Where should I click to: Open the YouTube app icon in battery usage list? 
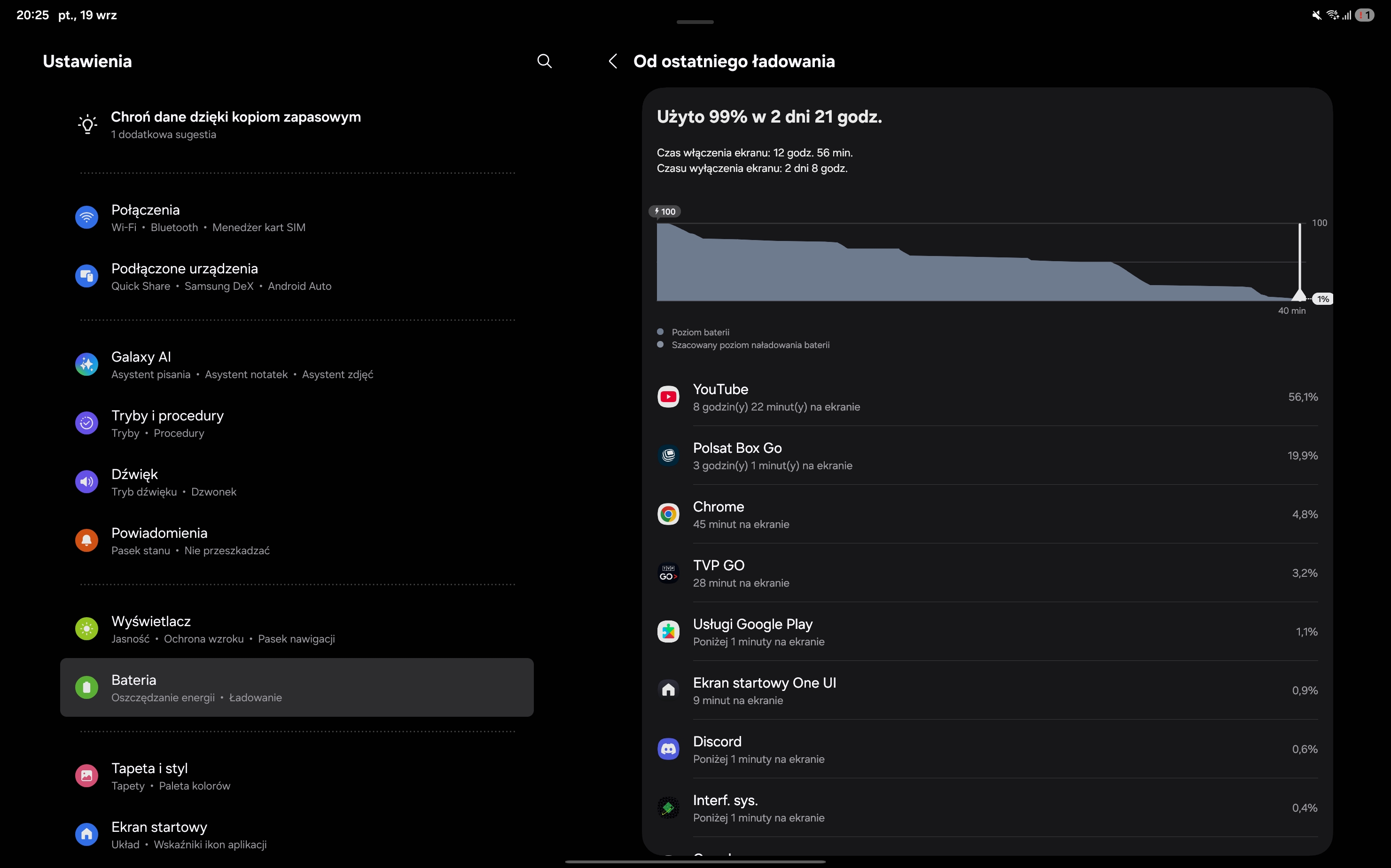[x=668, y=397]
